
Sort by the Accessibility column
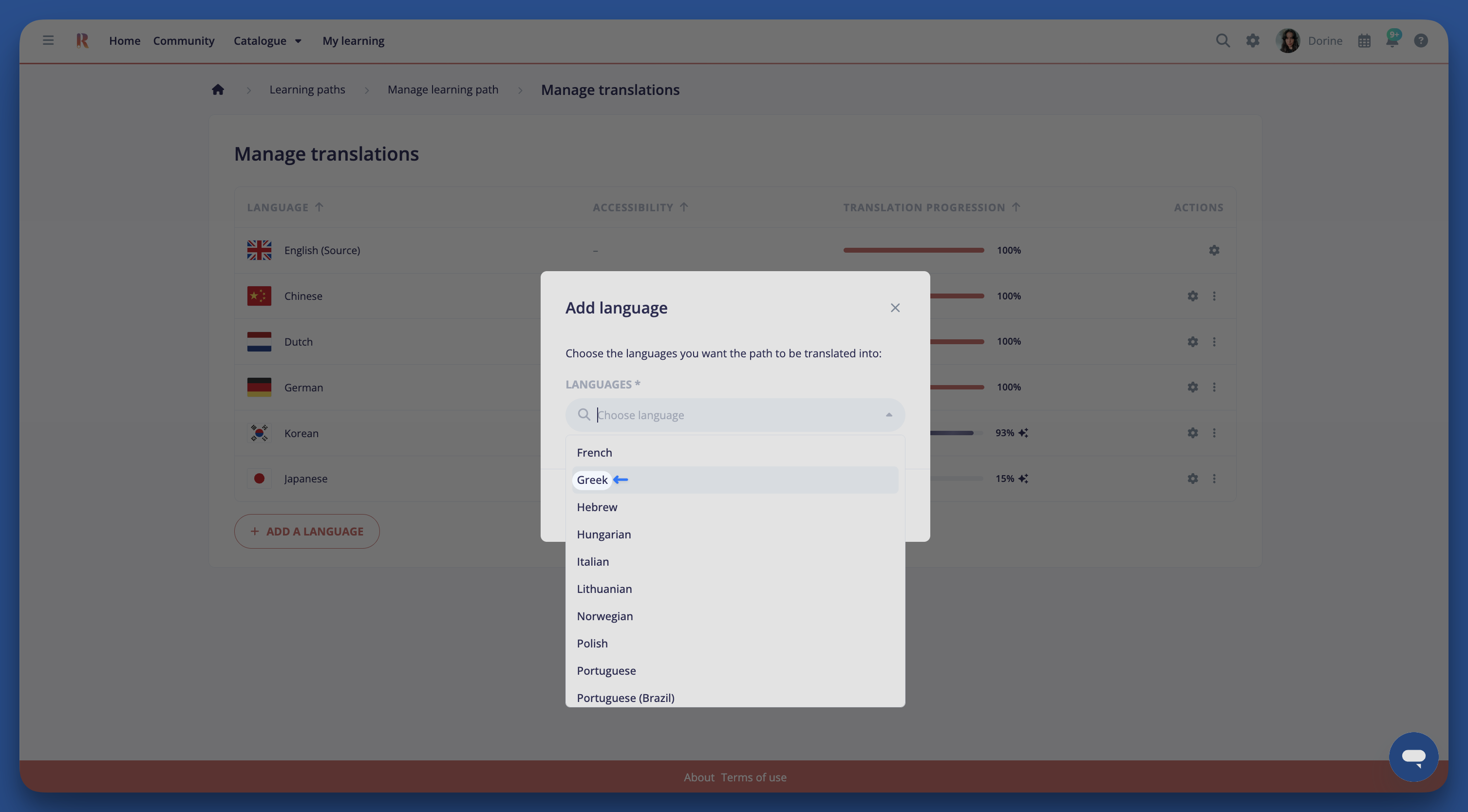[640, 207]
